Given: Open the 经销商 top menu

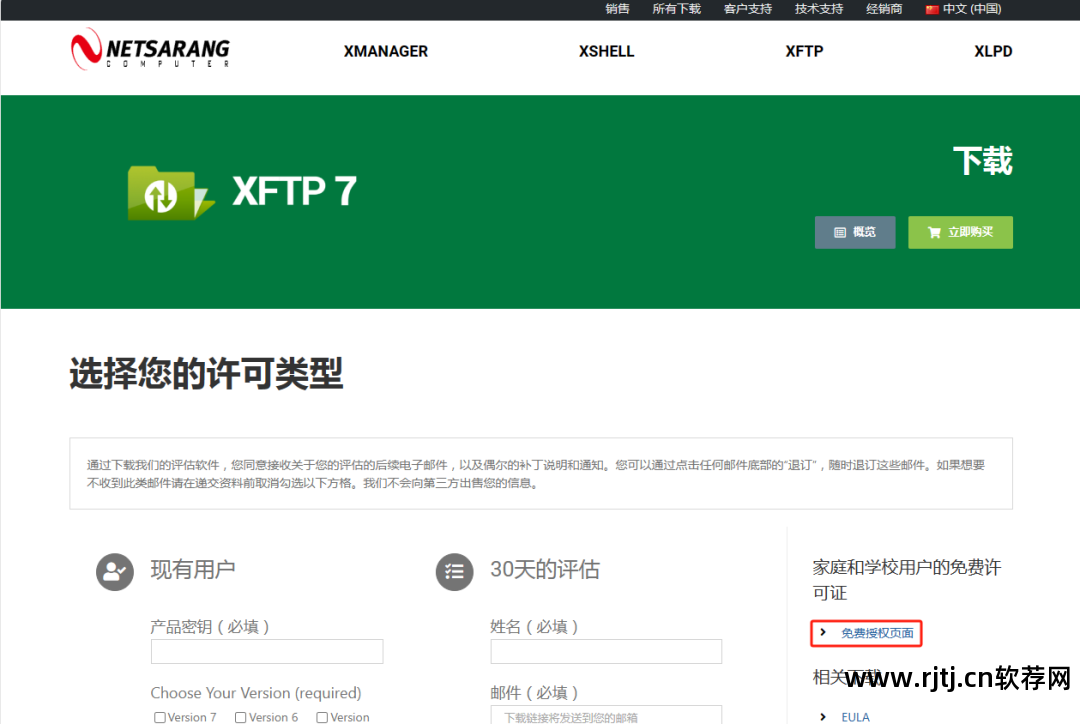Looking at the screenshot, I should point(884,9).
